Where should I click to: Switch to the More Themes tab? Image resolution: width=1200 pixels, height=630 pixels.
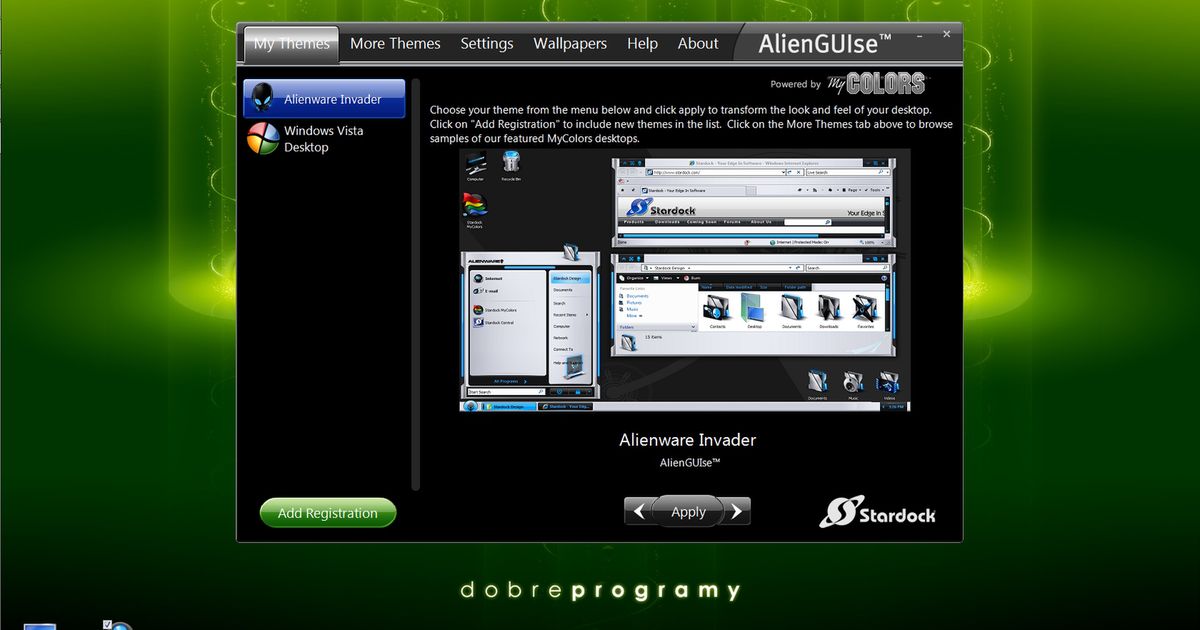[x=395, y=44]
